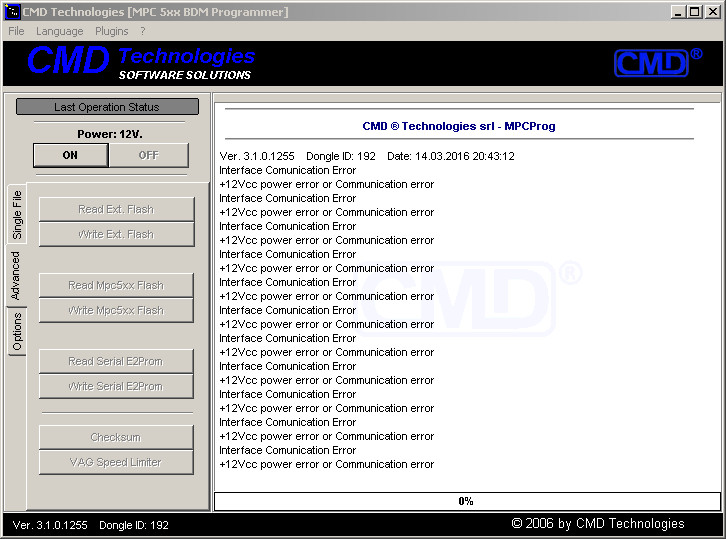Turn power OFF
The image size is (726, 539).
pyautogui.click(x=149, y=155)
